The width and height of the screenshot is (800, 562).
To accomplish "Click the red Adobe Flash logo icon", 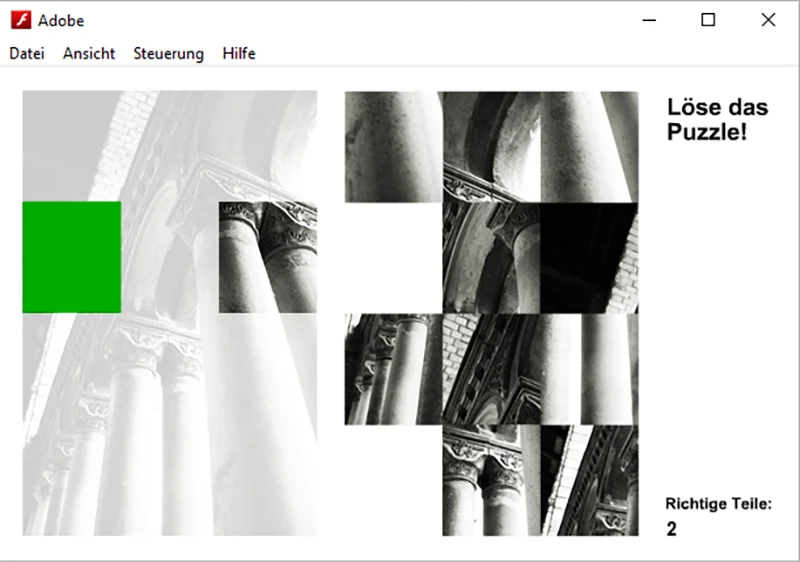I will pyautogui.click(x=21, y=20).
